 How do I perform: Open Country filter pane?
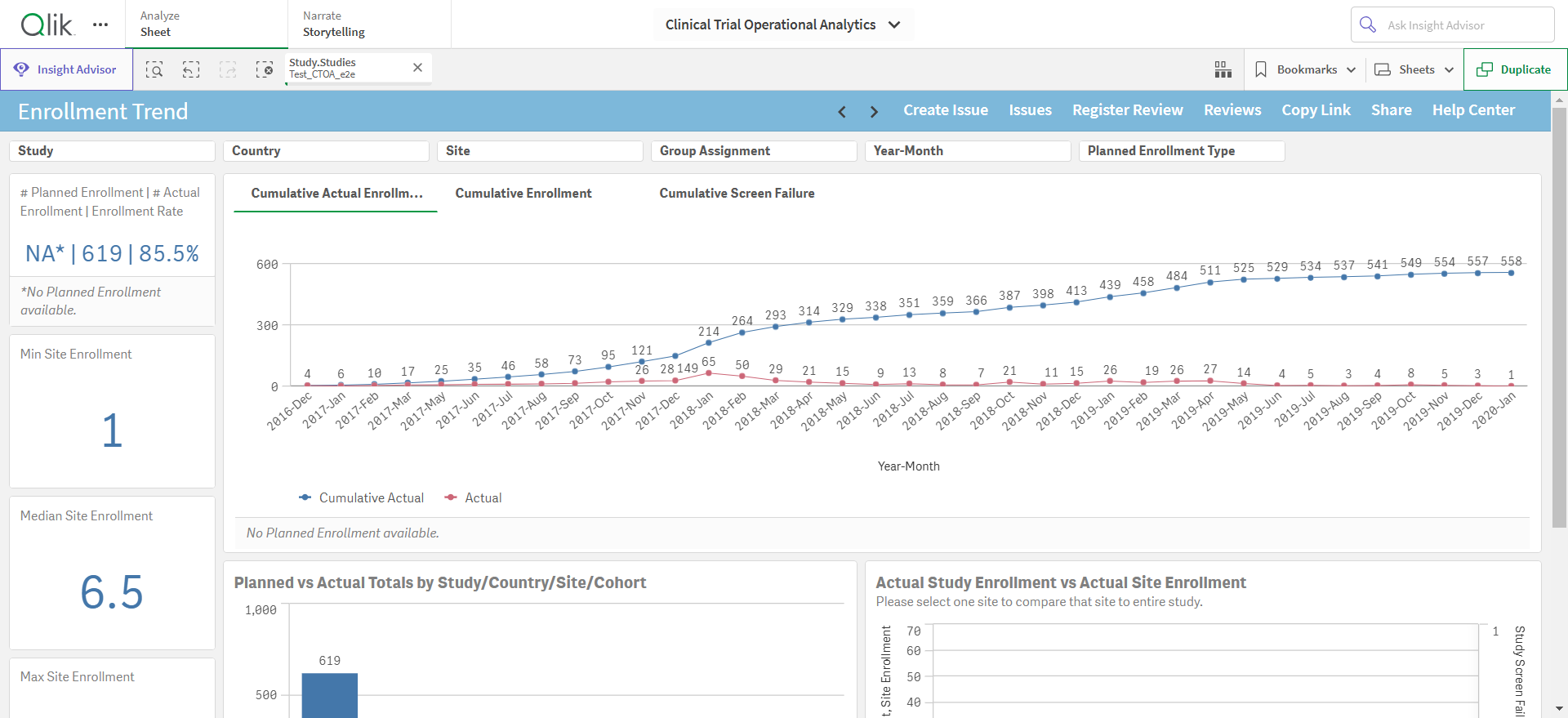click(326, 151)
